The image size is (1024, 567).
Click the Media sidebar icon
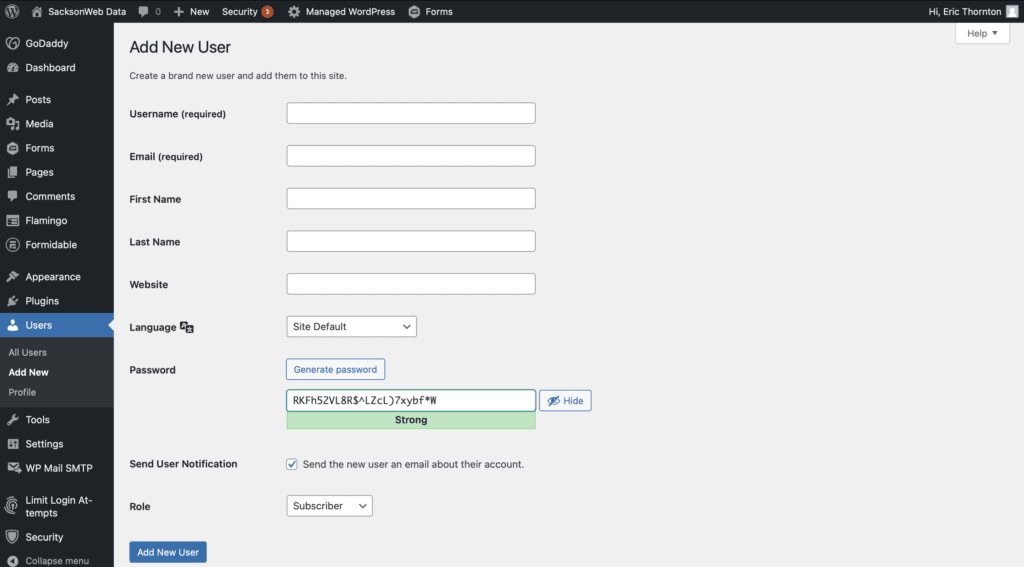pos(12,123)
